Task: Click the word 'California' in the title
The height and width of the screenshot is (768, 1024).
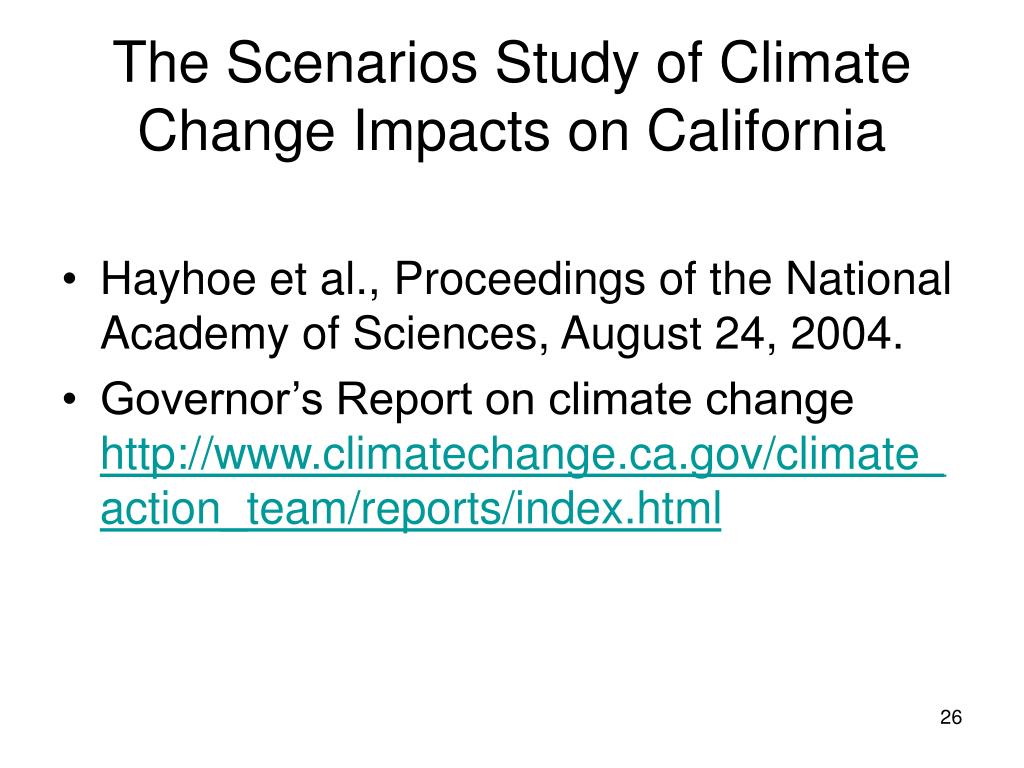Action: [x=766, y=131]
